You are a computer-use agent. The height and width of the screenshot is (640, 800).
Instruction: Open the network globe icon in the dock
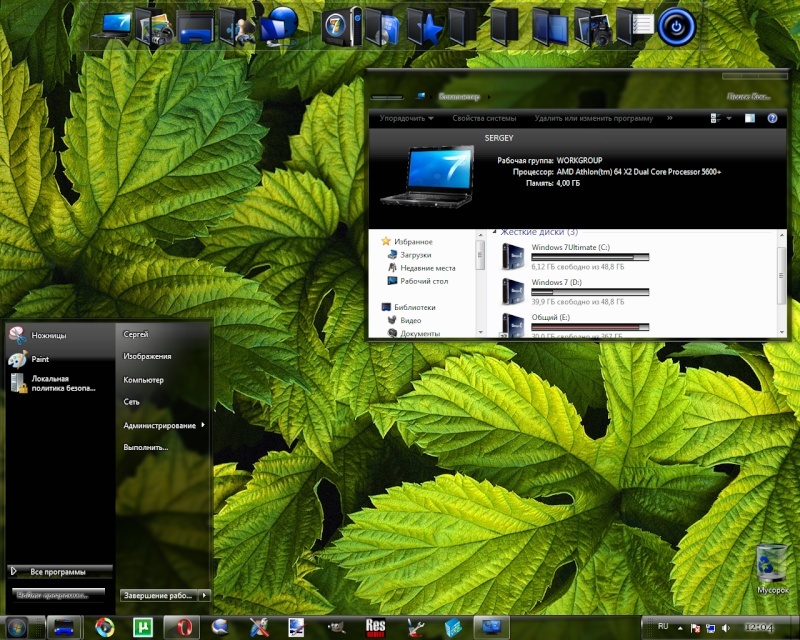[280, 26]
